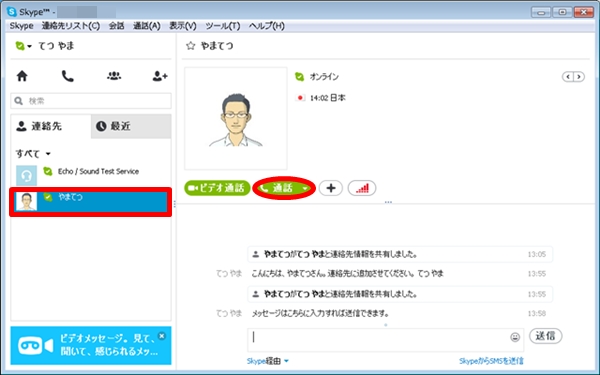Click the create group icon
The height and width of the screenshot is (375, 600).
click(x=114, y=76)
